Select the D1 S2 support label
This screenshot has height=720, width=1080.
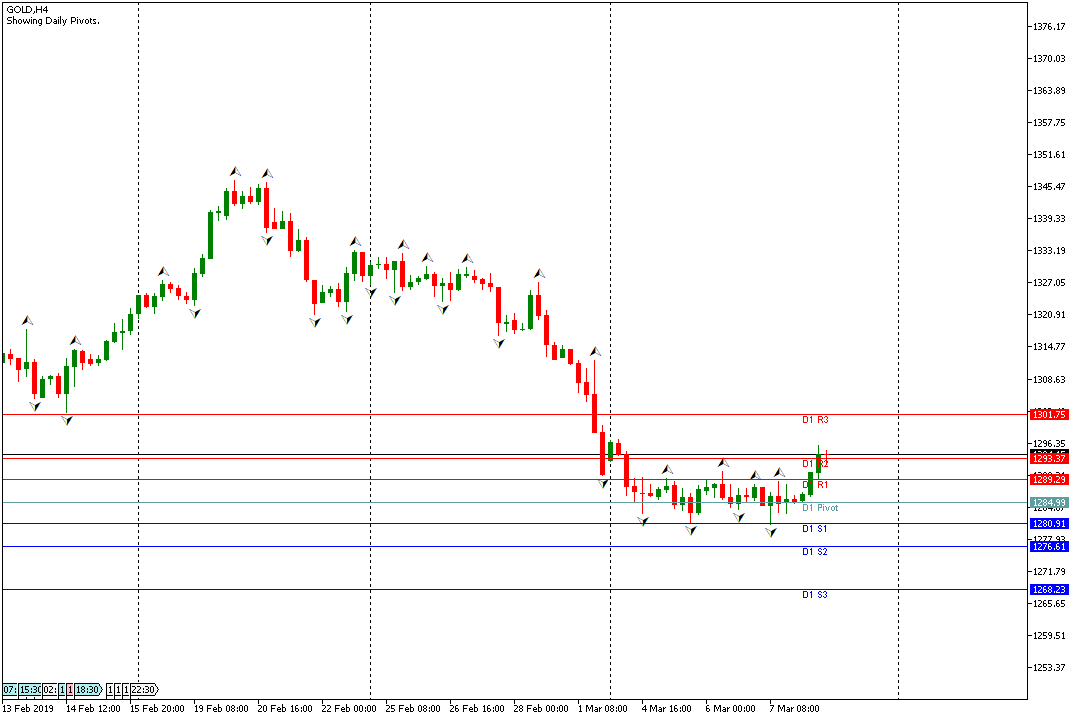815,552
